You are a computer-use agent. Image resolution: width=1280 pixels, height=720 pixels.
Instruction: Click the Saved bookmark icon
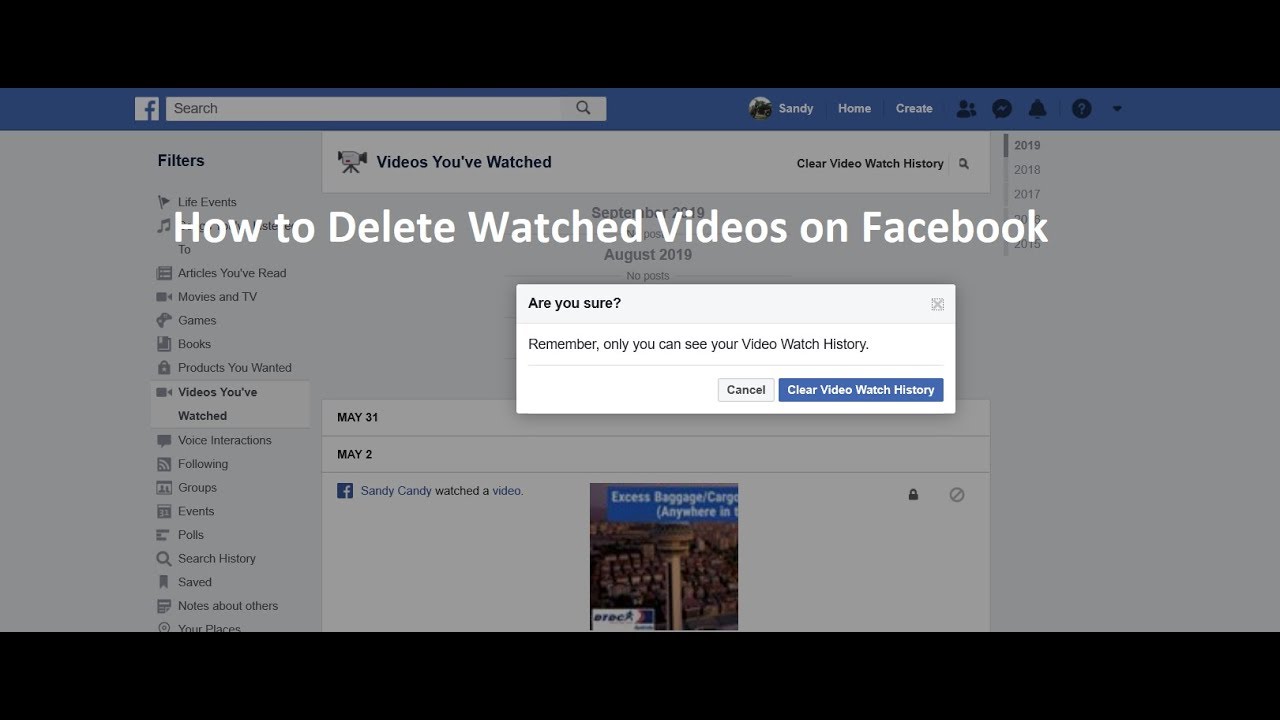pyautogui.click(x=164, y=582)
